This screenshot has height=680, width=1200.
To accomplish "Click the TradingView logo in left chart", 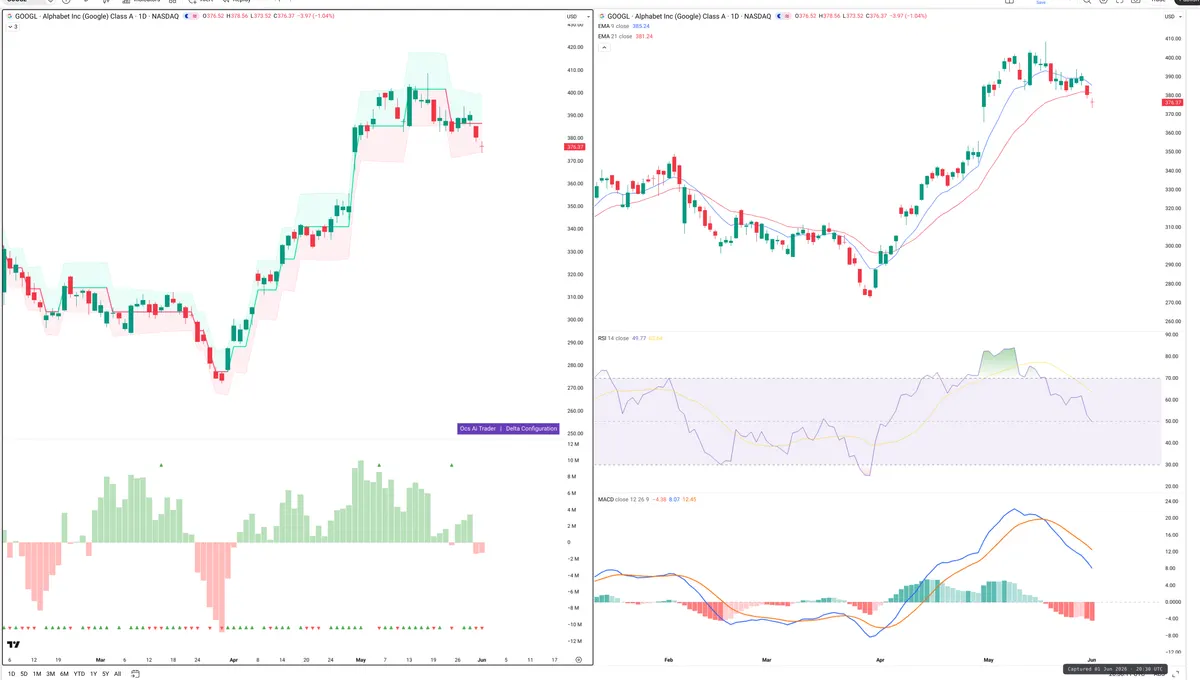I will tap(14, 645).
